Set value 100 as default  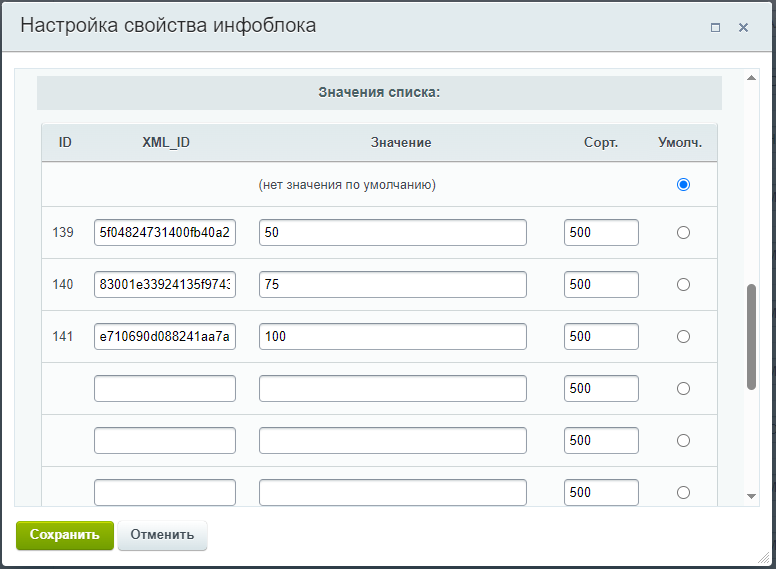coord(683,336)
